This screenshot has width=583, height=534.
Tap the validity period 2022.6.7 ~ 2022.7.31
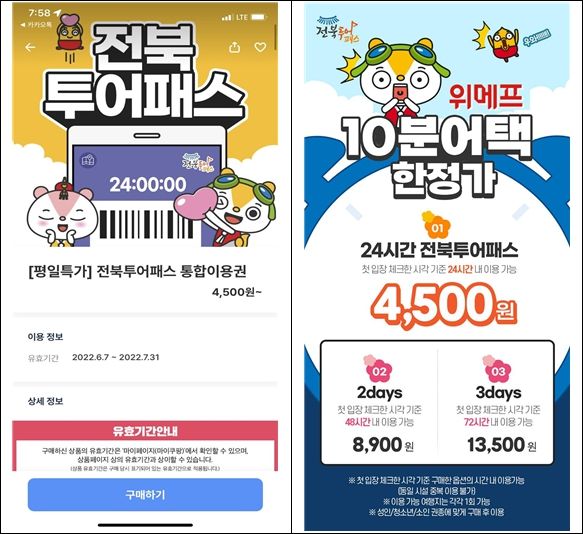click(x=116, y=357)
